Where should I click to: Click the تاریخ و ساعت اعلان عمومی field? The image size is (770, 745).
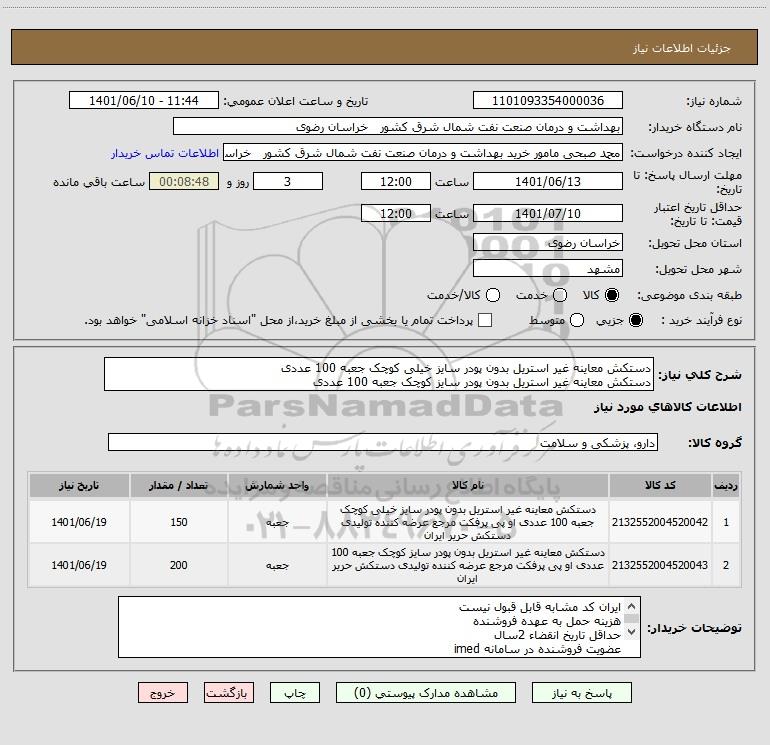(144, 100)
